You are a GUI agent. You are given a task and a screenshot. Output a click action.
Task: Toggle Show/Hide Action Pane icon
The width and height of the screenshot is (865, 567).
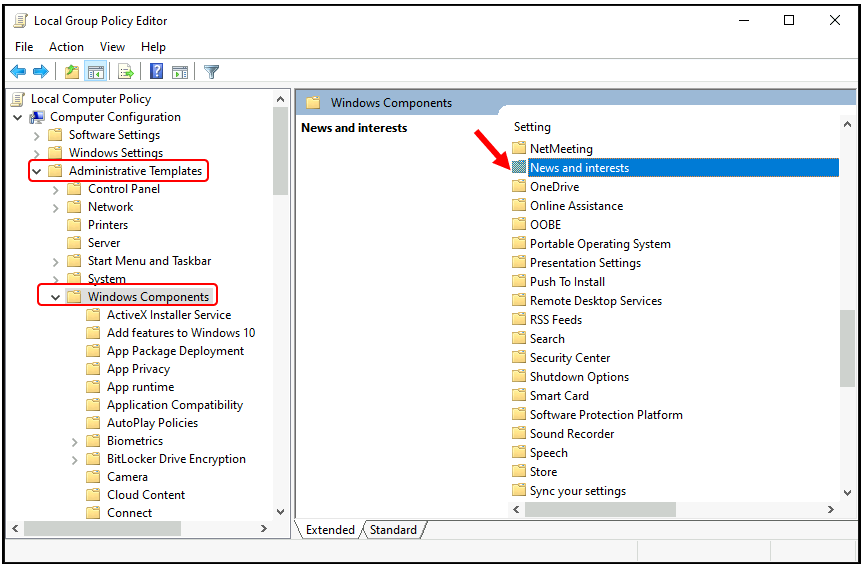[x=180, y=72]
